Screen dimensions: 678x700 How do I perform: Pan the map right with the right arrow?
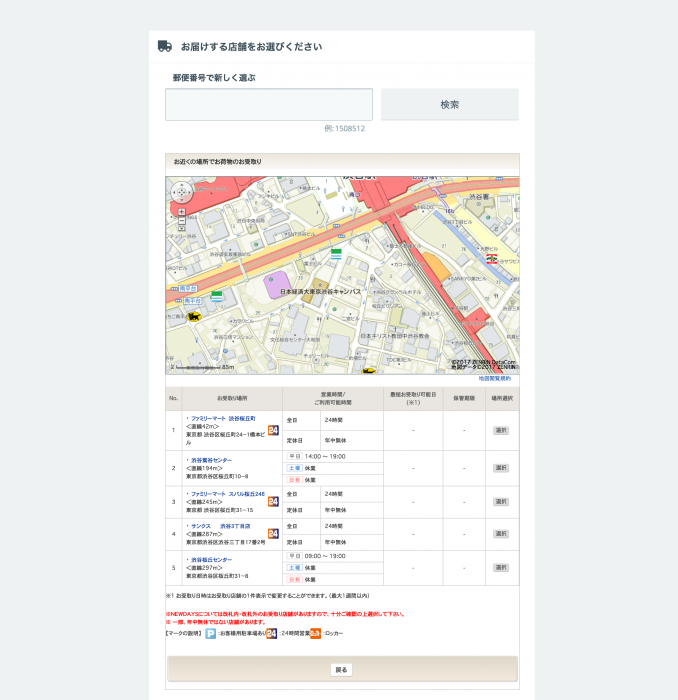pos(188,193)
